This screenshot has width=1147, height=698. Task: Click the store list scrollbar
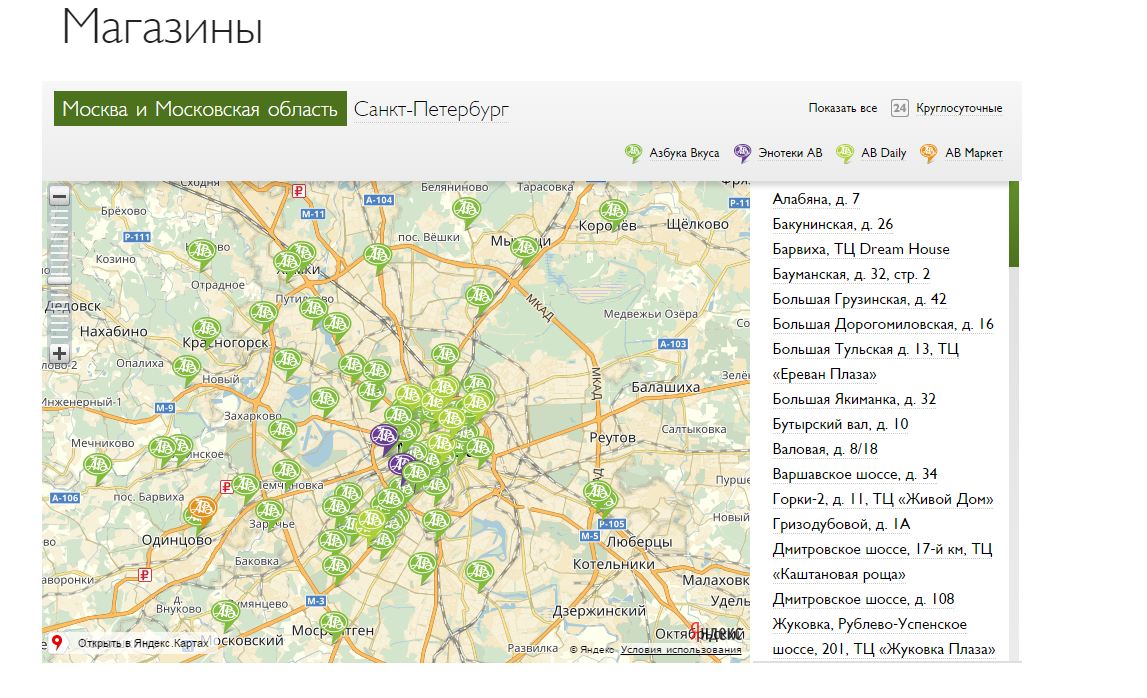pos(1014,224)
